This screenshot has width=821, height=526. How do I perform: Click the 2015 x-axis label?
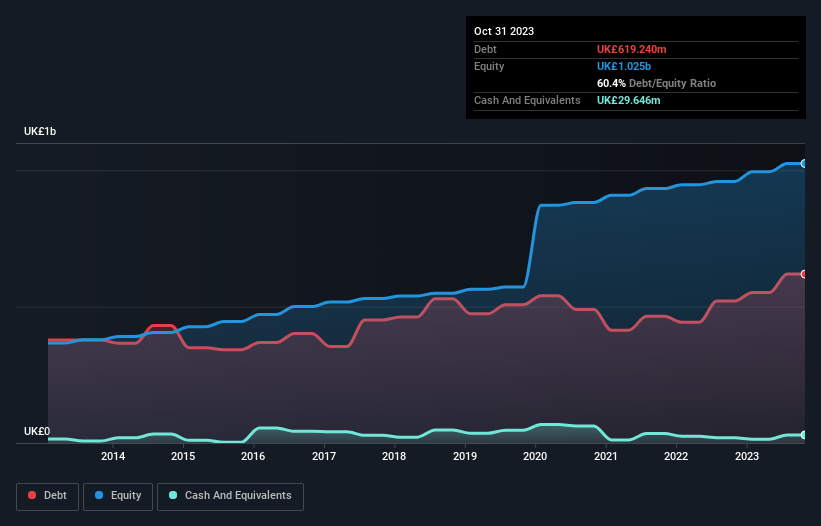183,456
